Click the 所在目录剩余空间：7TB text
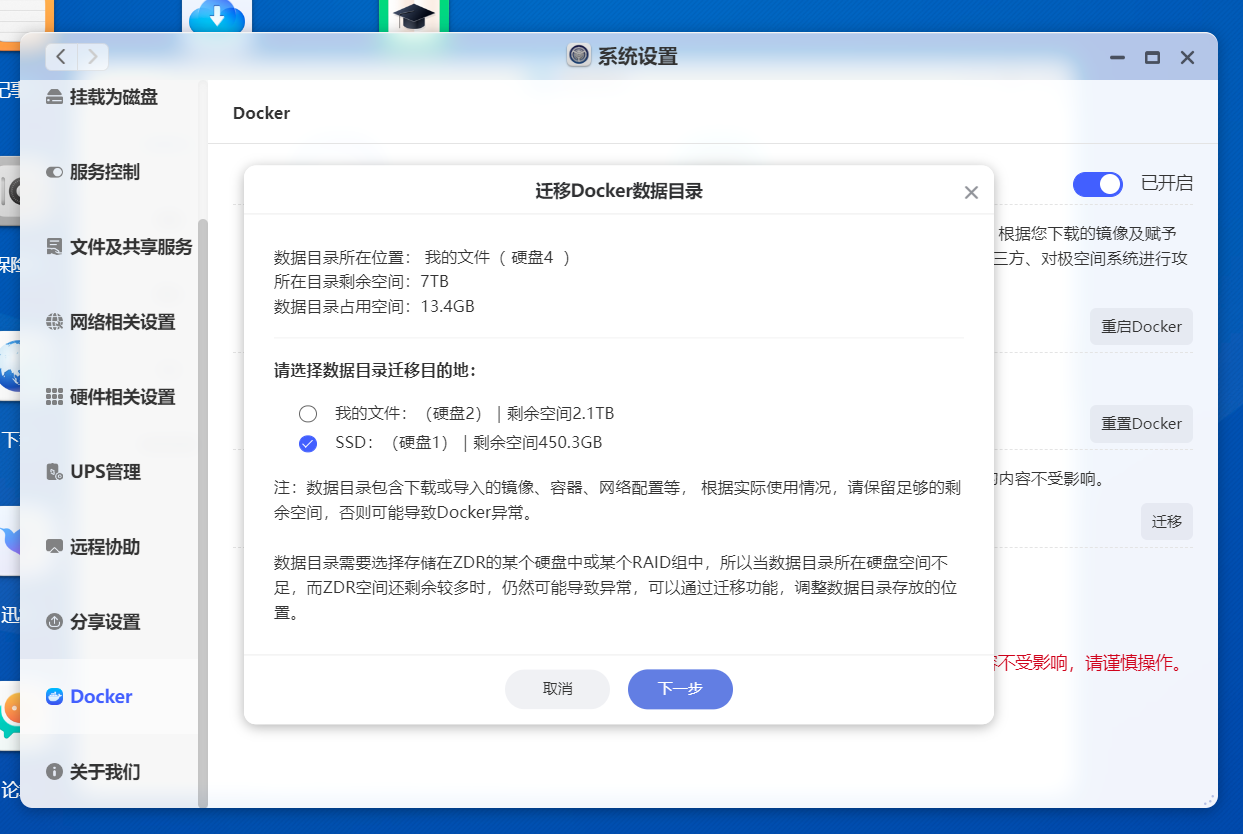Screen dimensions: 1243x834 click(x=361, y=281)
